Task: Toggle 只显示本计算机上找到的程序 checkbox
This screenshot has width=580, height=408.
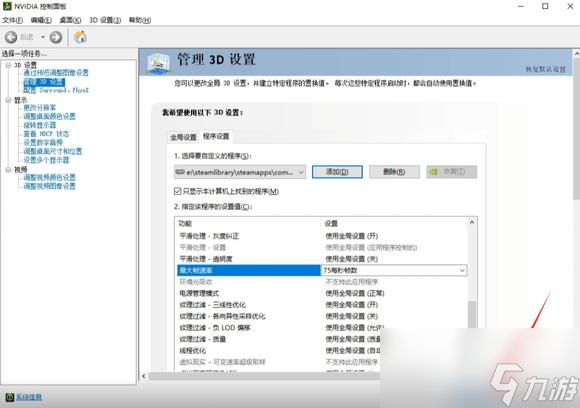Action: 177,191
